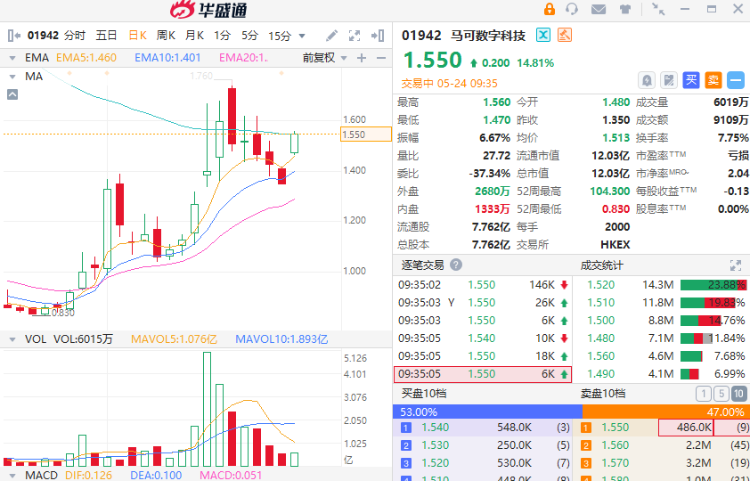Screen dimensions: 750x481
Task: Click the EMA5:1.460 indicator value
Action: pyautogui.click(x=86, y=58)
